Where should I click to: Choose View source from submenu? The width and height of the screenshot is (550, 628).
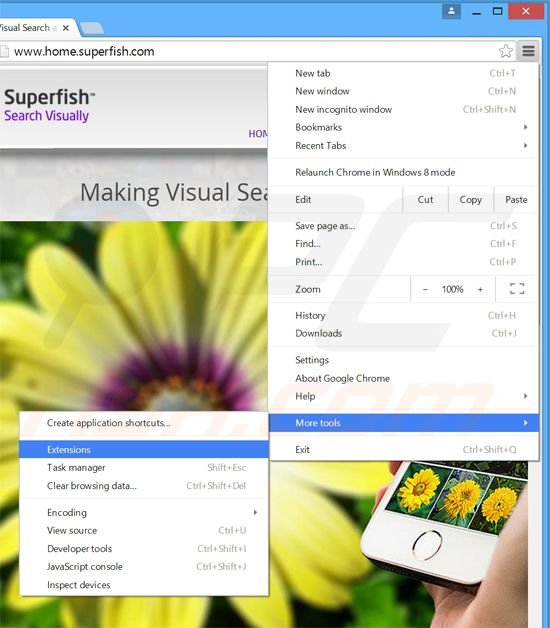coord(144,530)
